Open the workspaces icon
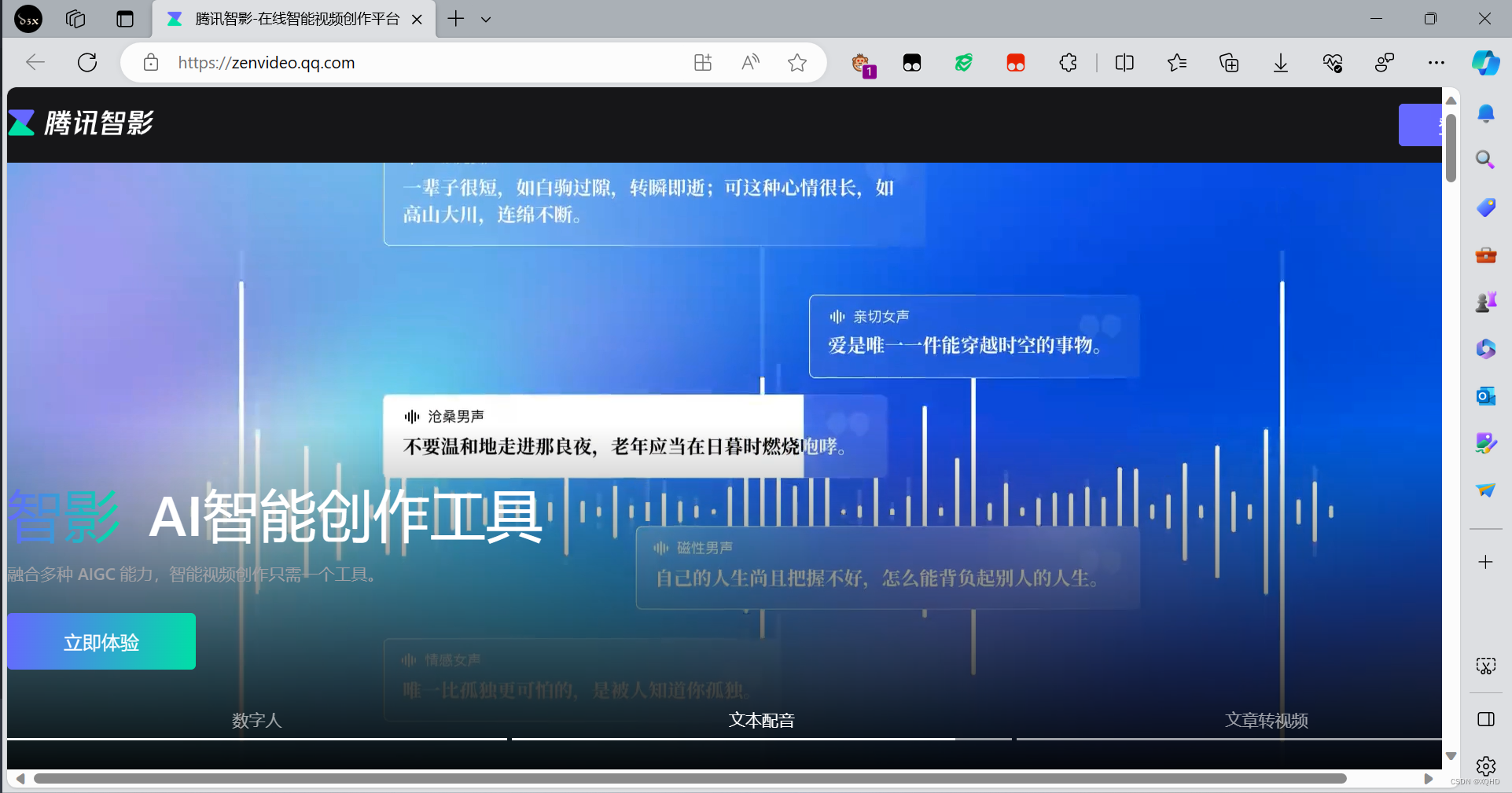Screen dimensions: 1512x793 click(75, 19)
